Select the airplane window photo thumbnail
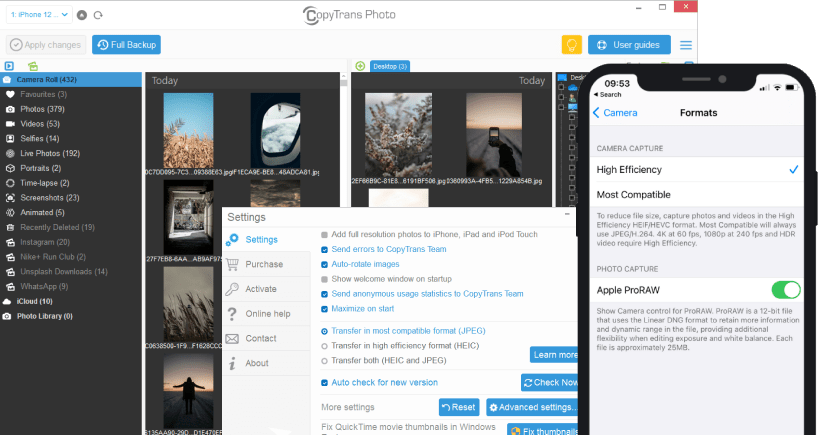This screenshot has width=818, height=435. (x=275, y=130)
